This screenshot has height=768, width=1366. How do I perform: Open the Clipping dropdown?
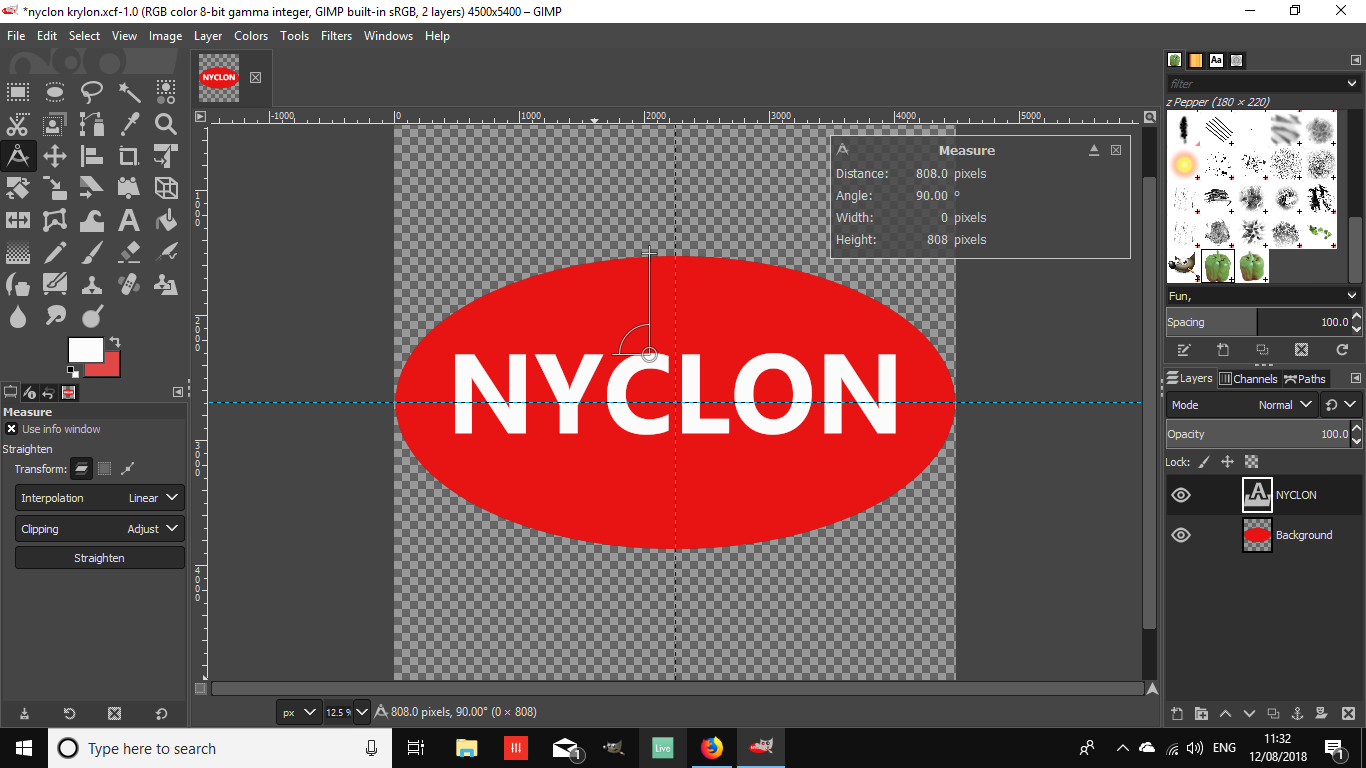coord(100,529)
